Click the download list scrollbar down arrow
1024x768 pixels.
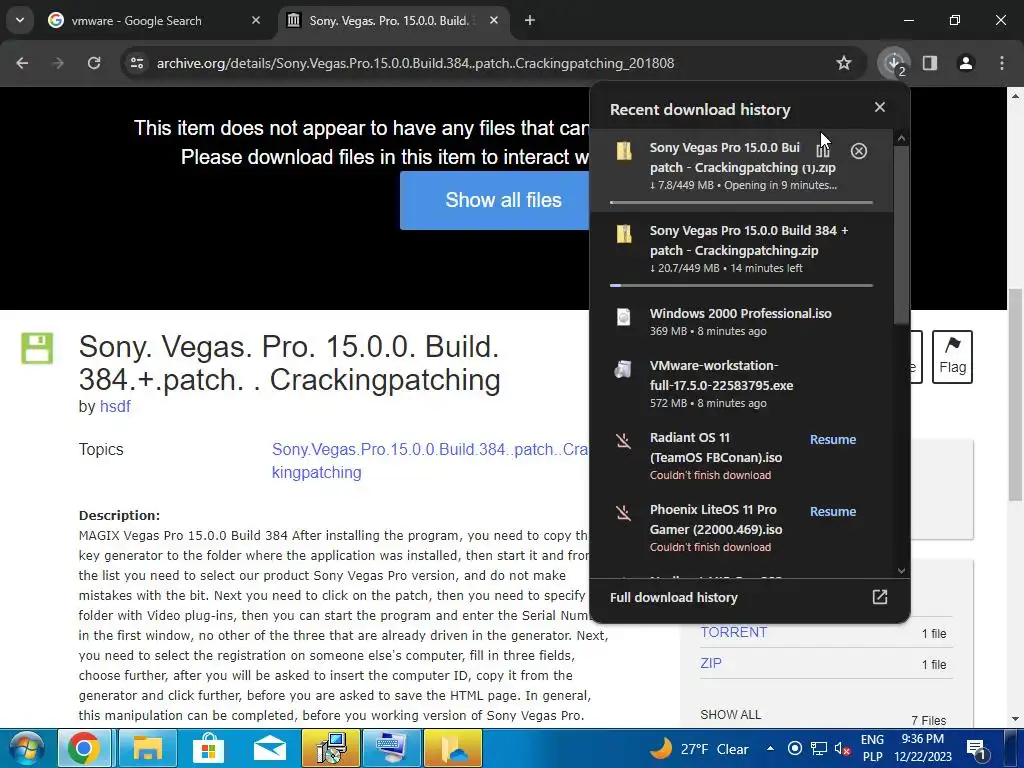[901, 570]
